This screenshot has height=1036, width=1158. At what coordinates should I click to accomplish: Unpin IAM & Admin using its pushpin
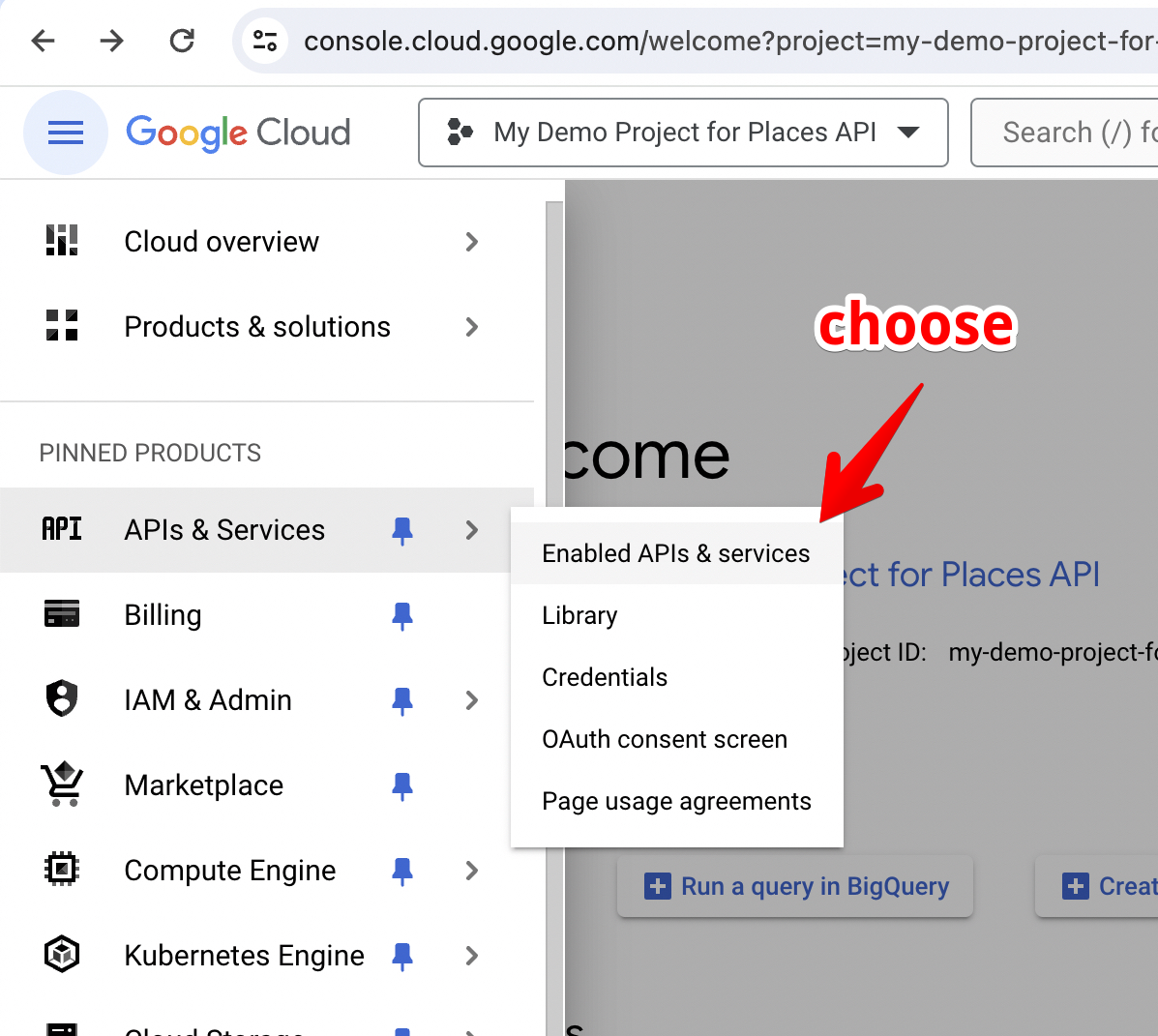[402, 700]
